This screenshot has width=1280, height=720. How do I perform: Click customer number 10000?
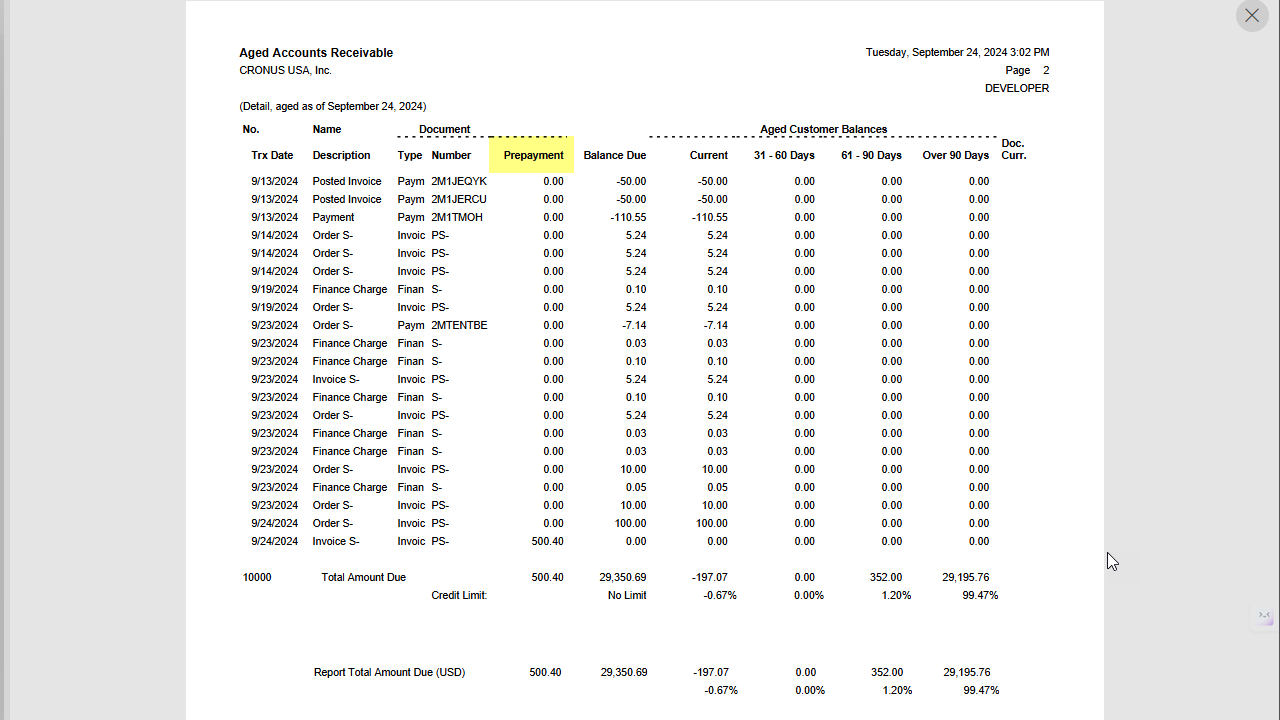click(256, 577)
